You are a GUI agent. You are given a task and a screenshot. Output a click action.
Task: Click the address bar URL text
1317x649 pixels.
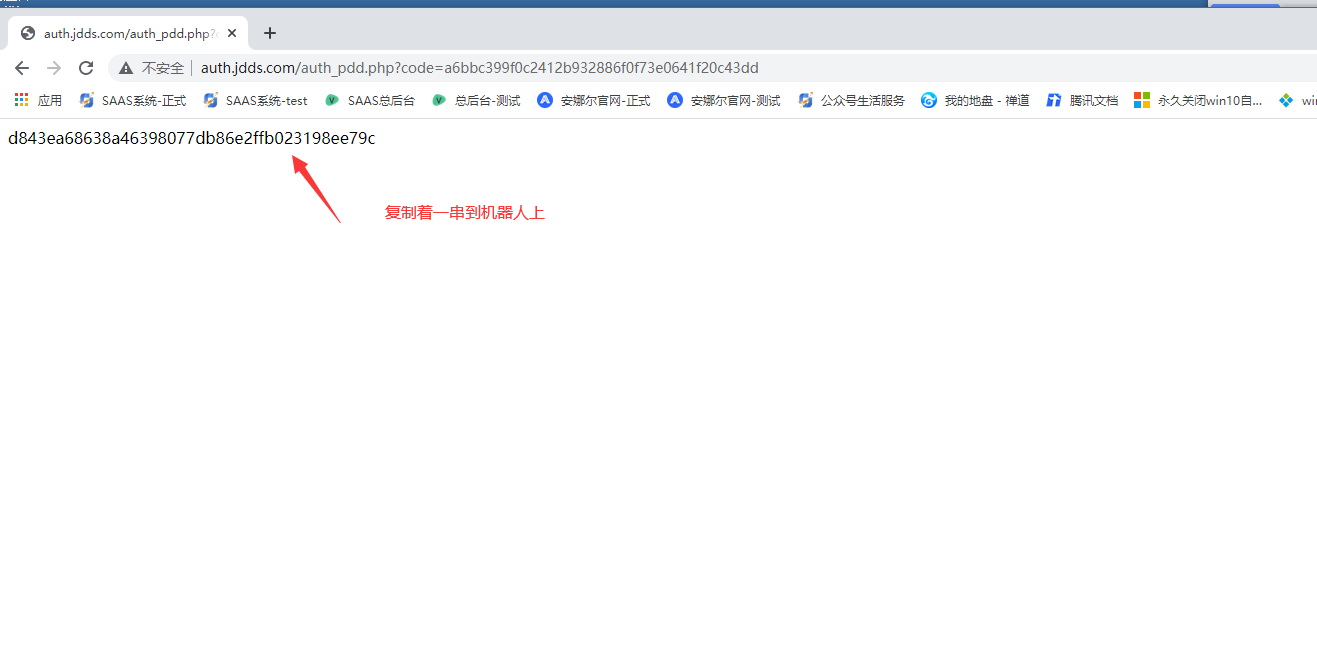[x=479, y=68]
